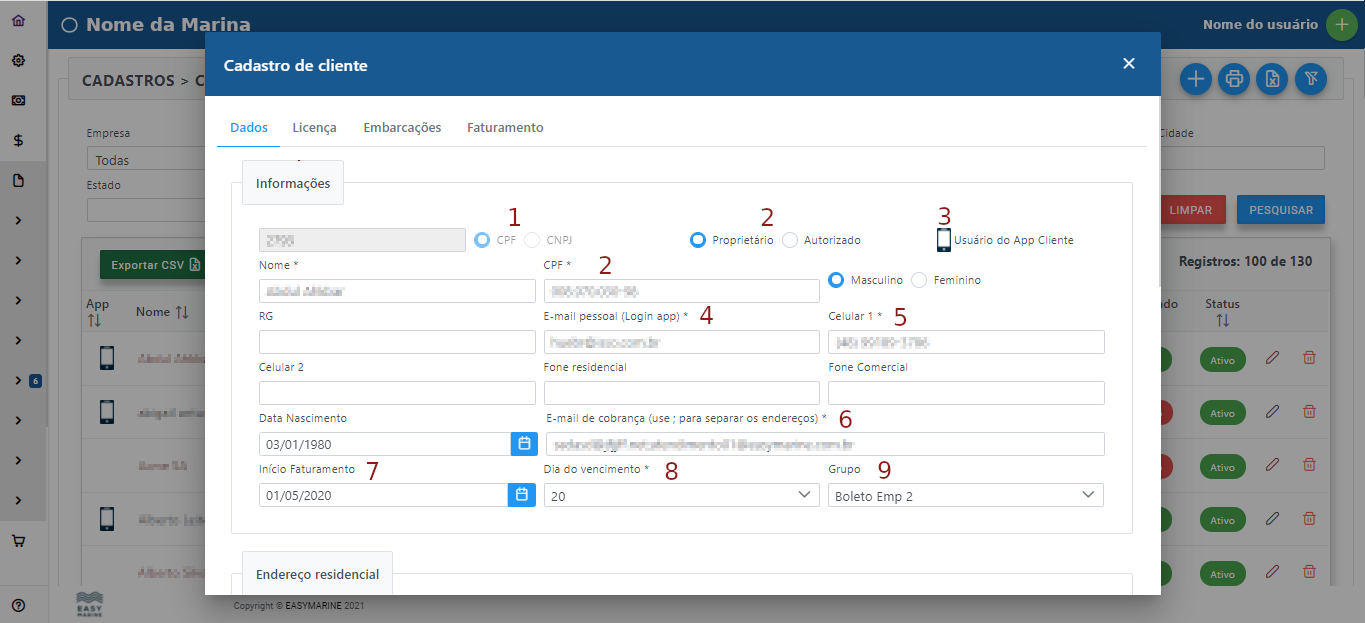Click the PESQUISAR button
1365x623 pixels.
click(x=1280, y=210)
